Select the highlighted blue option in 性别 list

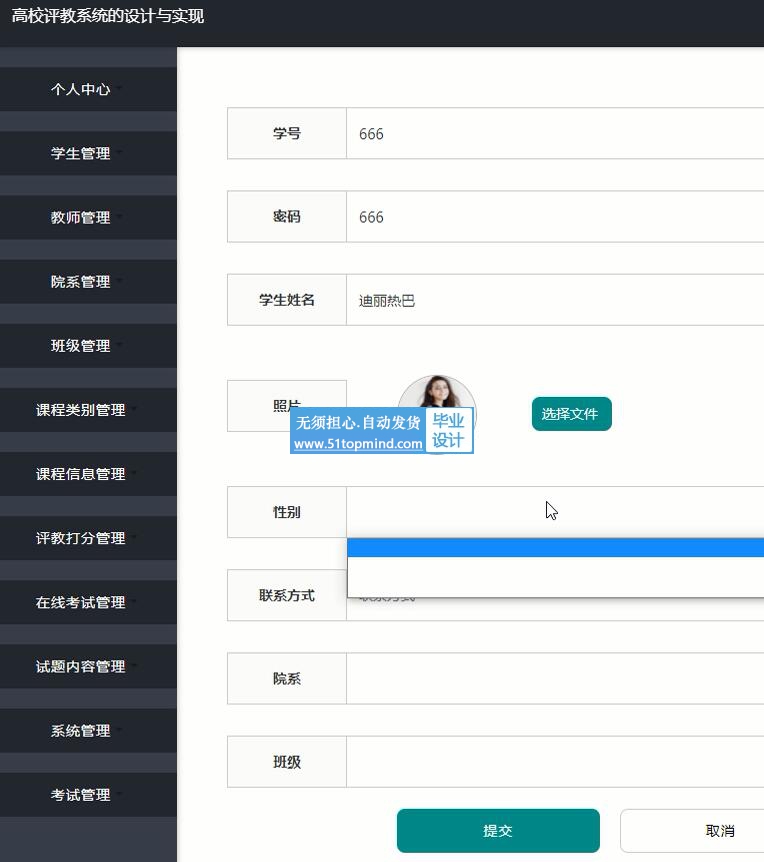pos(556,548)
